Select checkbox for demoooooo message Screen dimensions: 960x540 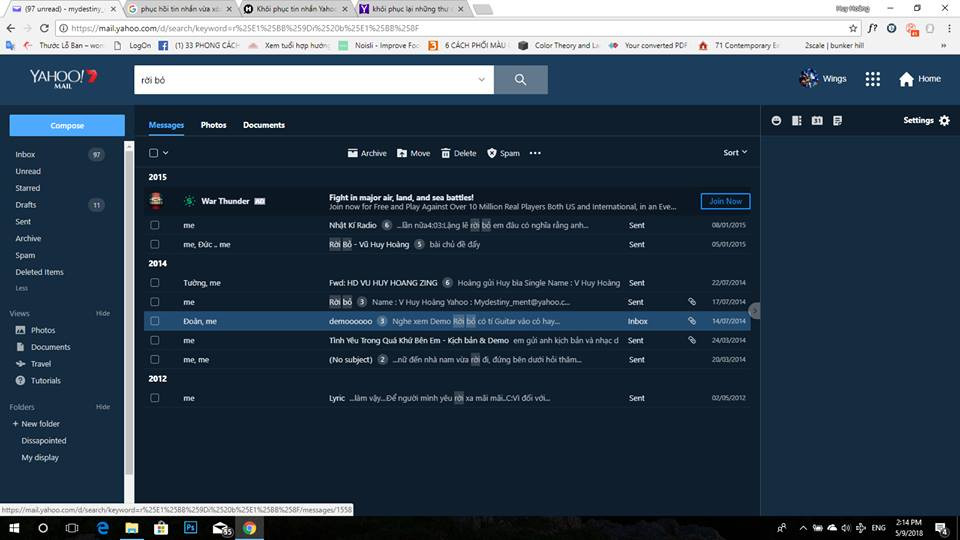[x=155, y=321]
